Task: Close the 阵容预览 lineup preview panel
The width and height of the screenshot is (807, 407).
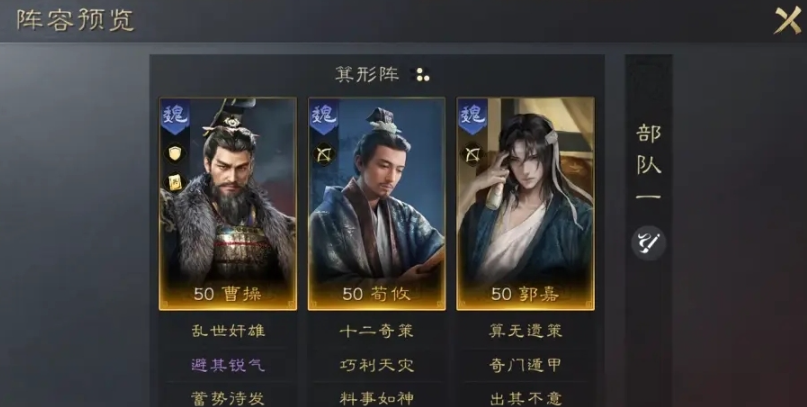Action: point(787,21)
